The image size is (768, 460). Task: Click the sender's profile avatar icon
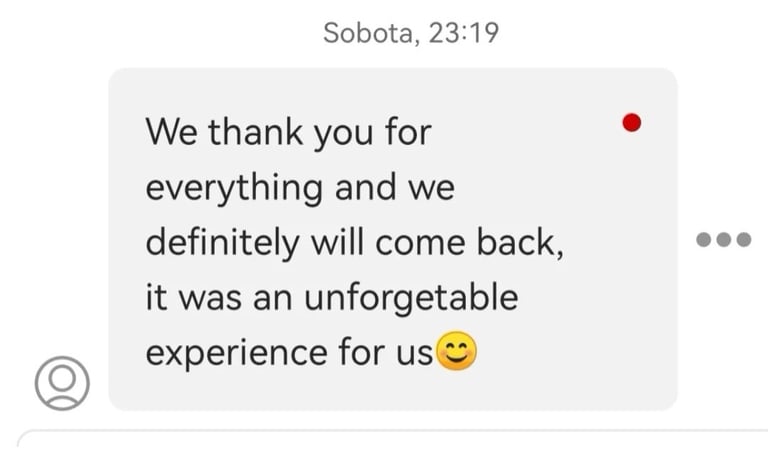coord(62,382)
